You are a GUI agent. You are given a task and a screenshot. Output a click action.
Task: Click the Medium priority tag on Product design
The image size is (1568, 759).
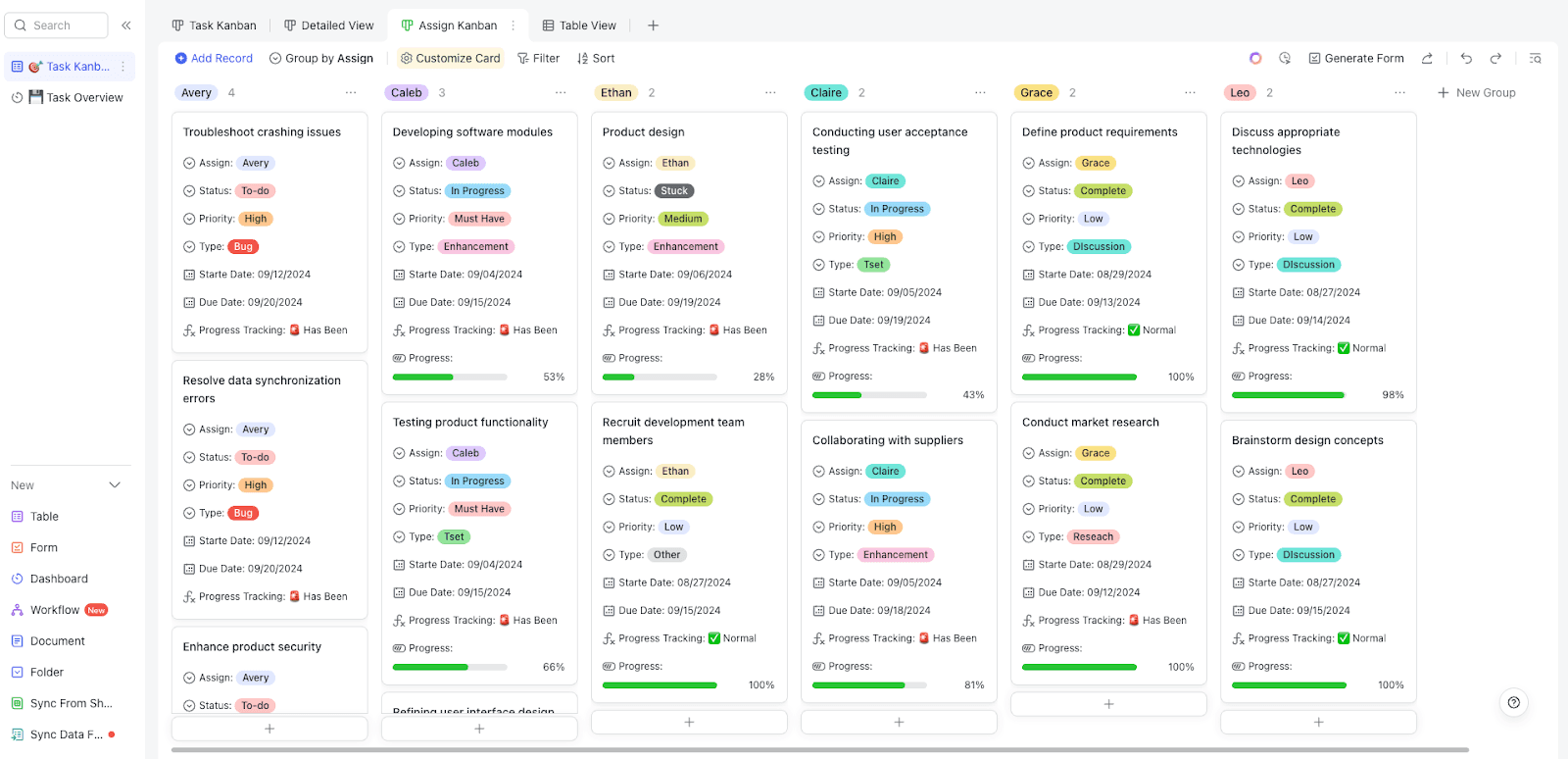(x=683, y=219)
